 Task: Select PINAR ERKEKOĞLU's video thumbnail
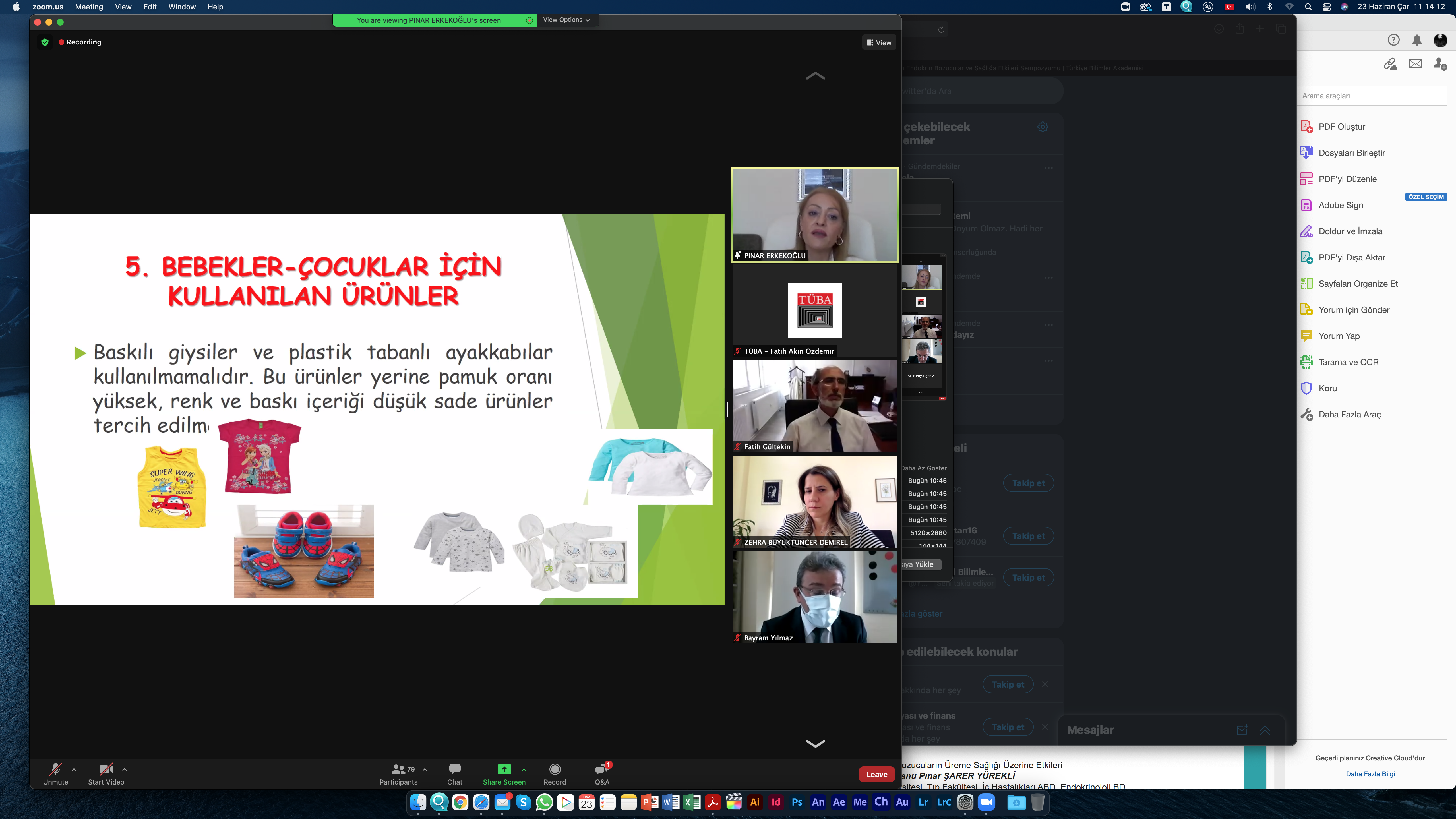point(814,215)
